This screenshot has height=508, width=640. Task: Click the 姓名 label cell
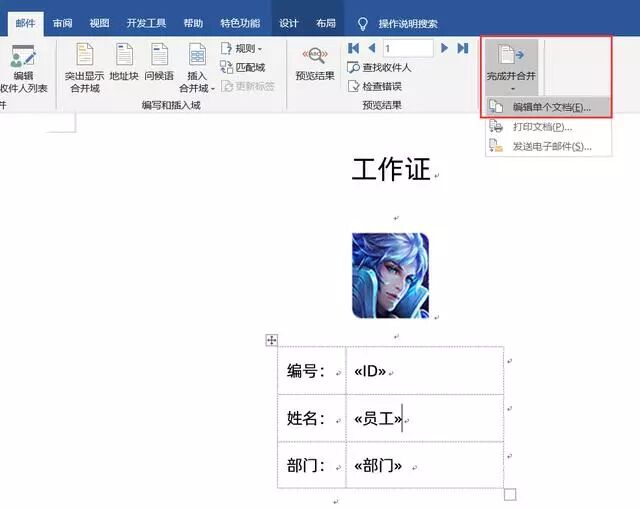[311, 418]
